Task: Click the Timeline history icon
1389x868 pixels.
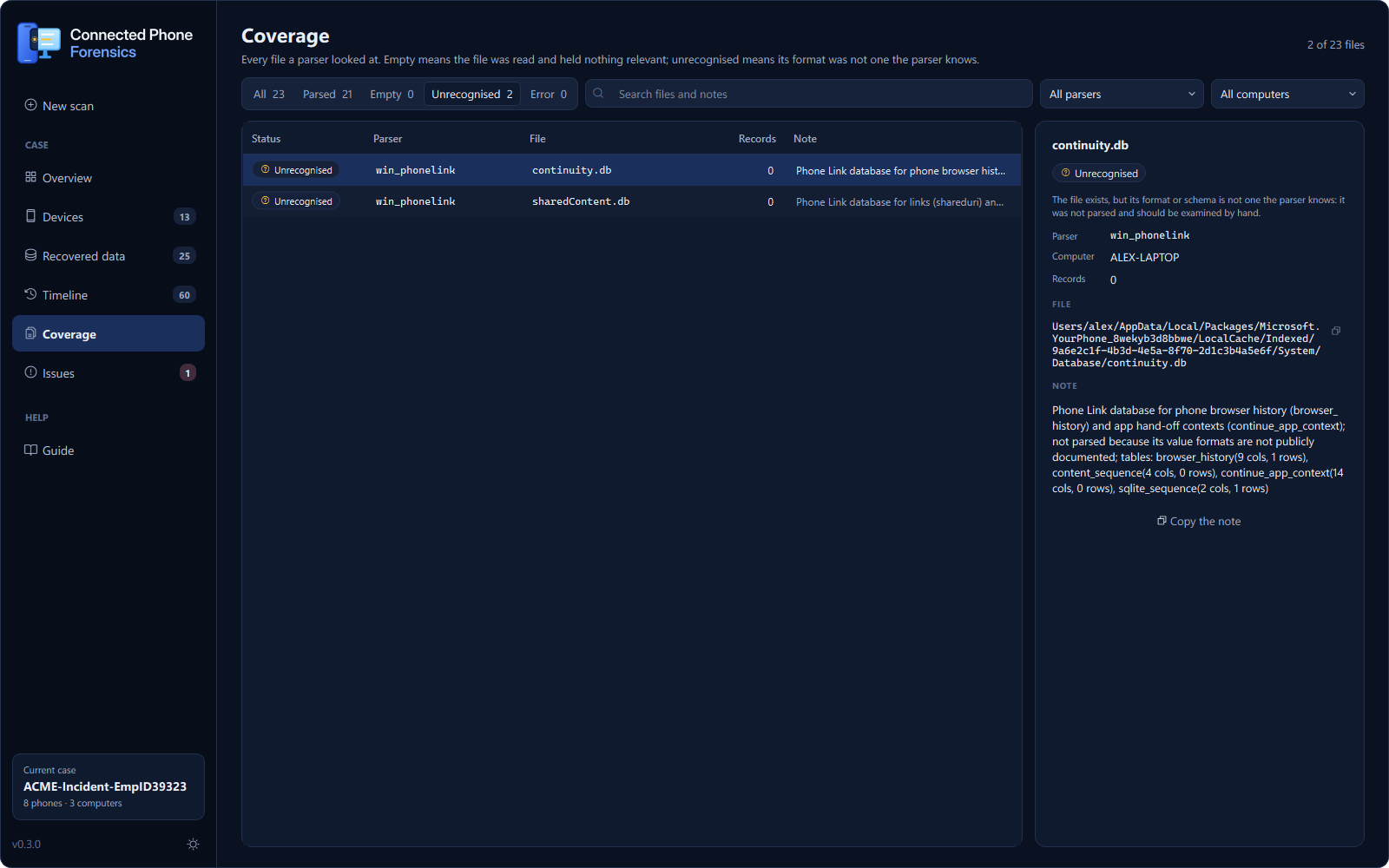Action: (x=30, y=294)
